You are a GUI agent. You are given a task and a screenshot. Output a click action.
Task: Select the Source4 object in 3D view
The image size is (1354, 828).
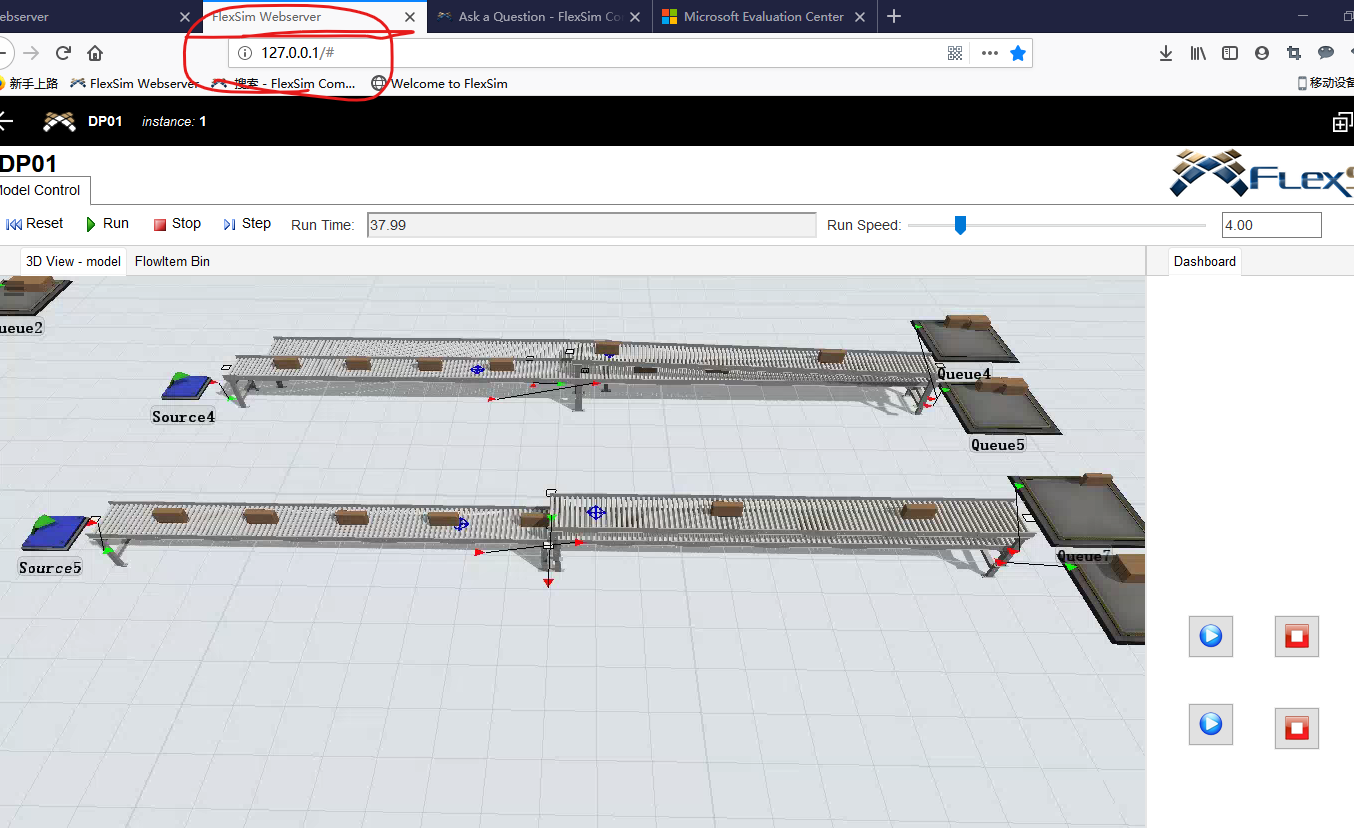click(188, 387)
